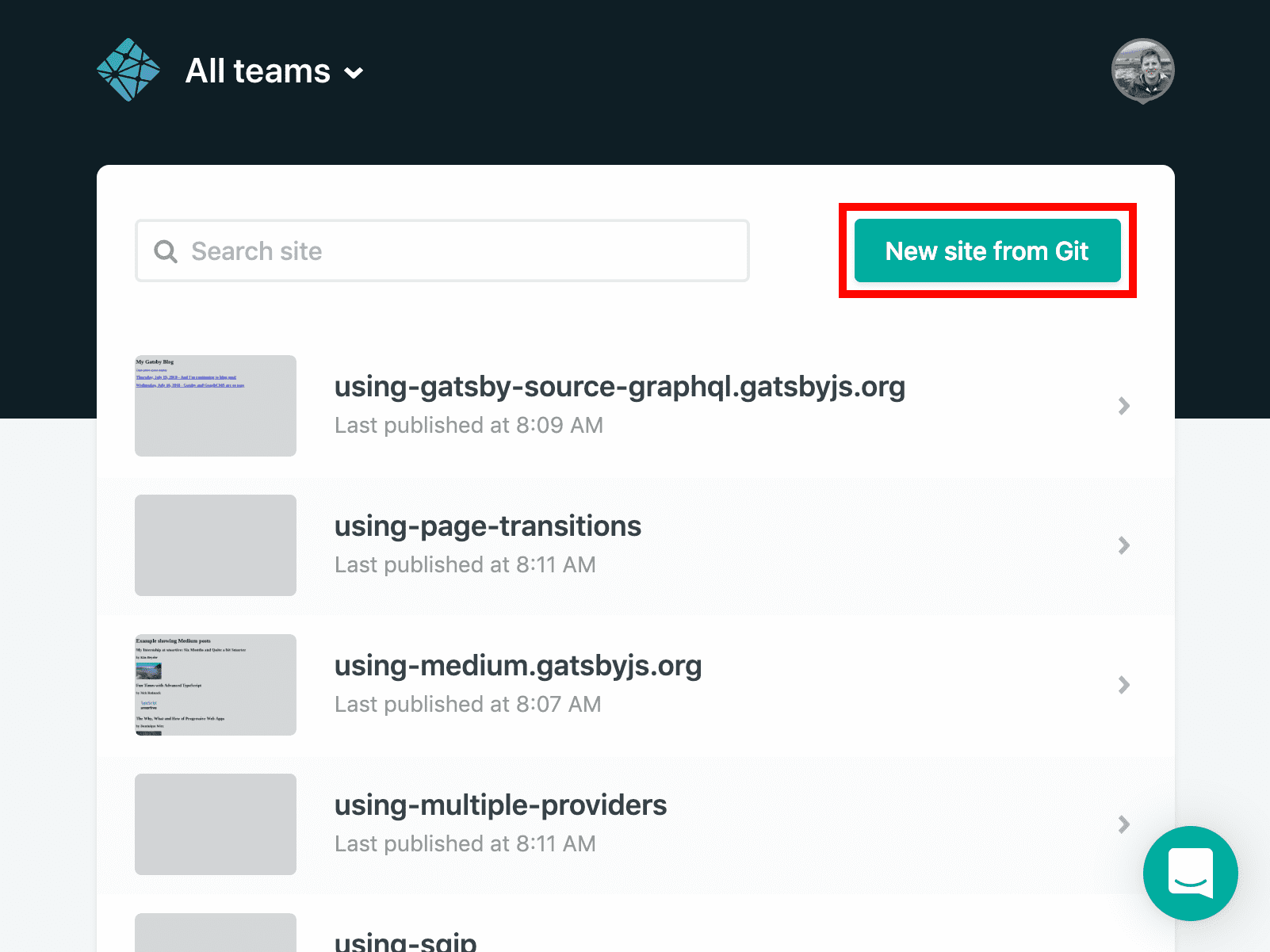Click the using-page-transitions blank thumbnail
This screenshot has height=952, width=1270.
tap(216, 545)
